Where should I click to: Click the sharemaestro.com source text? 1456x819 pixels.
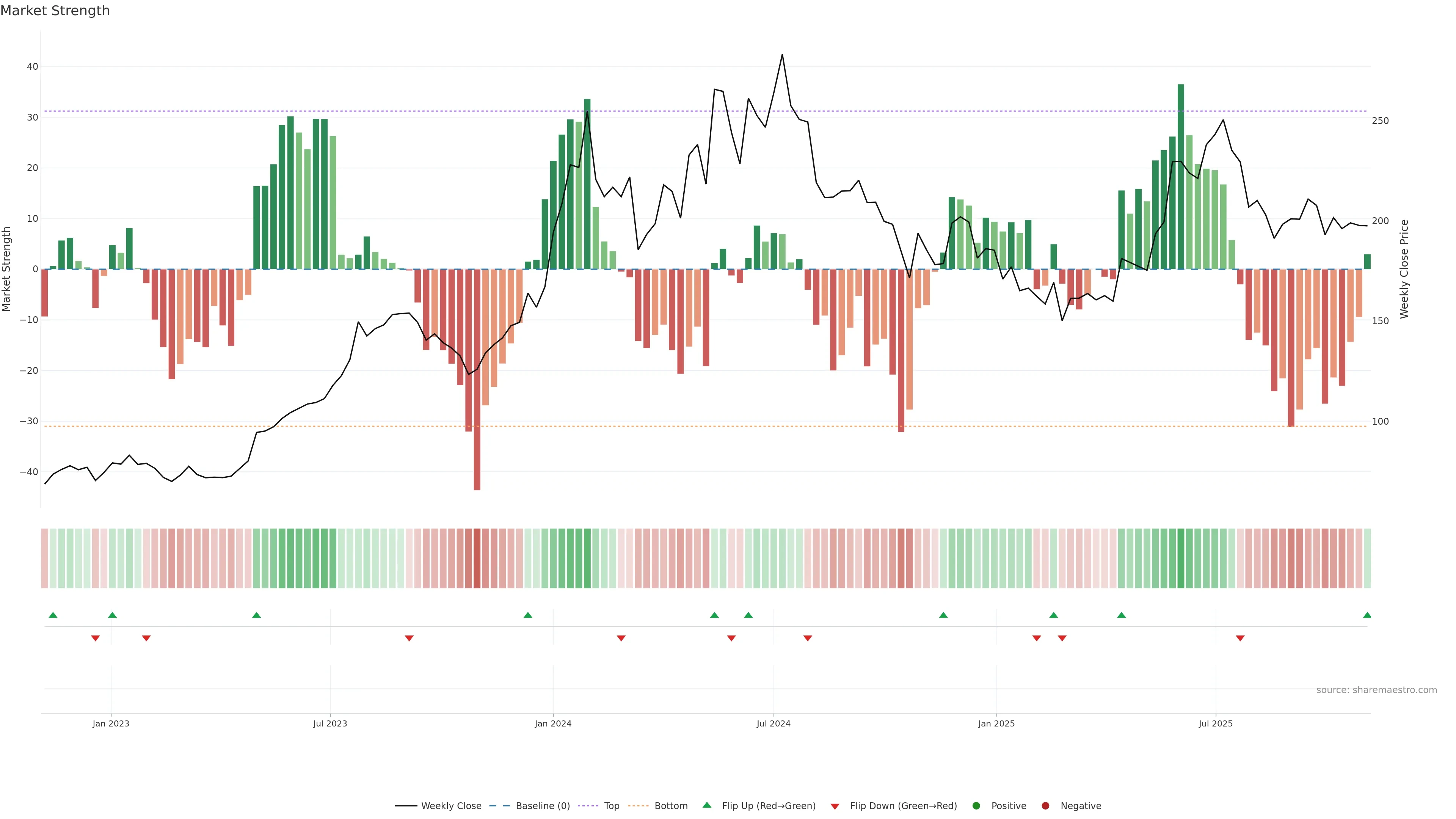tap(1376, 690)
